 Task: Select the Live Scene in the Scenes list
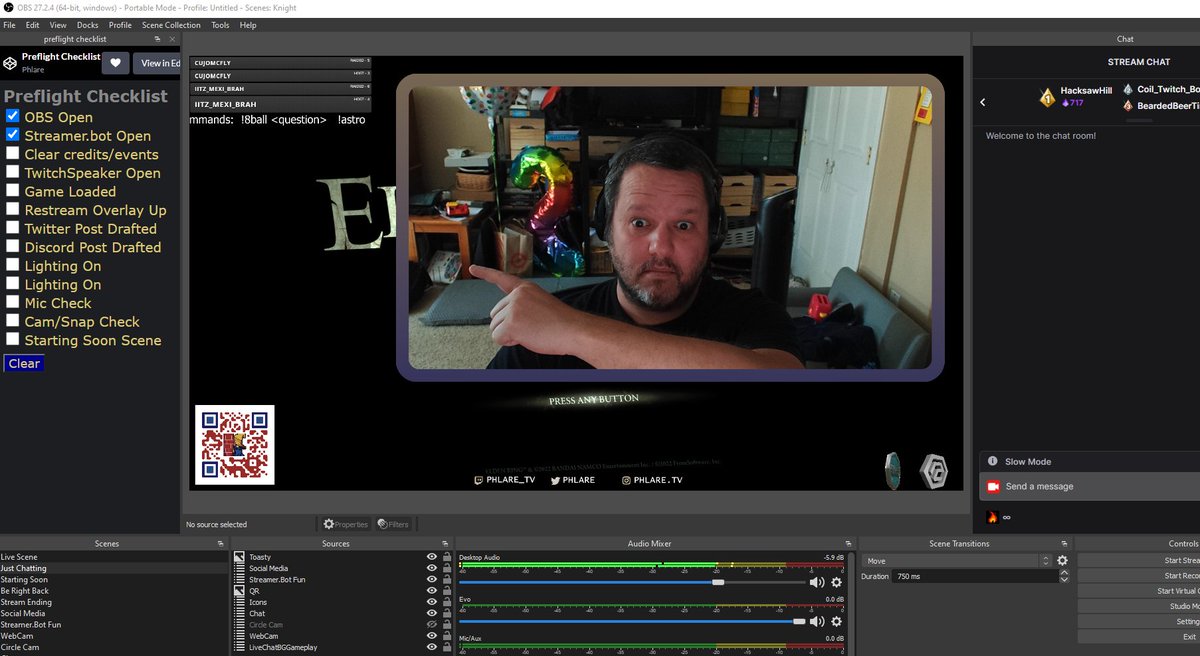pos(19,557)
